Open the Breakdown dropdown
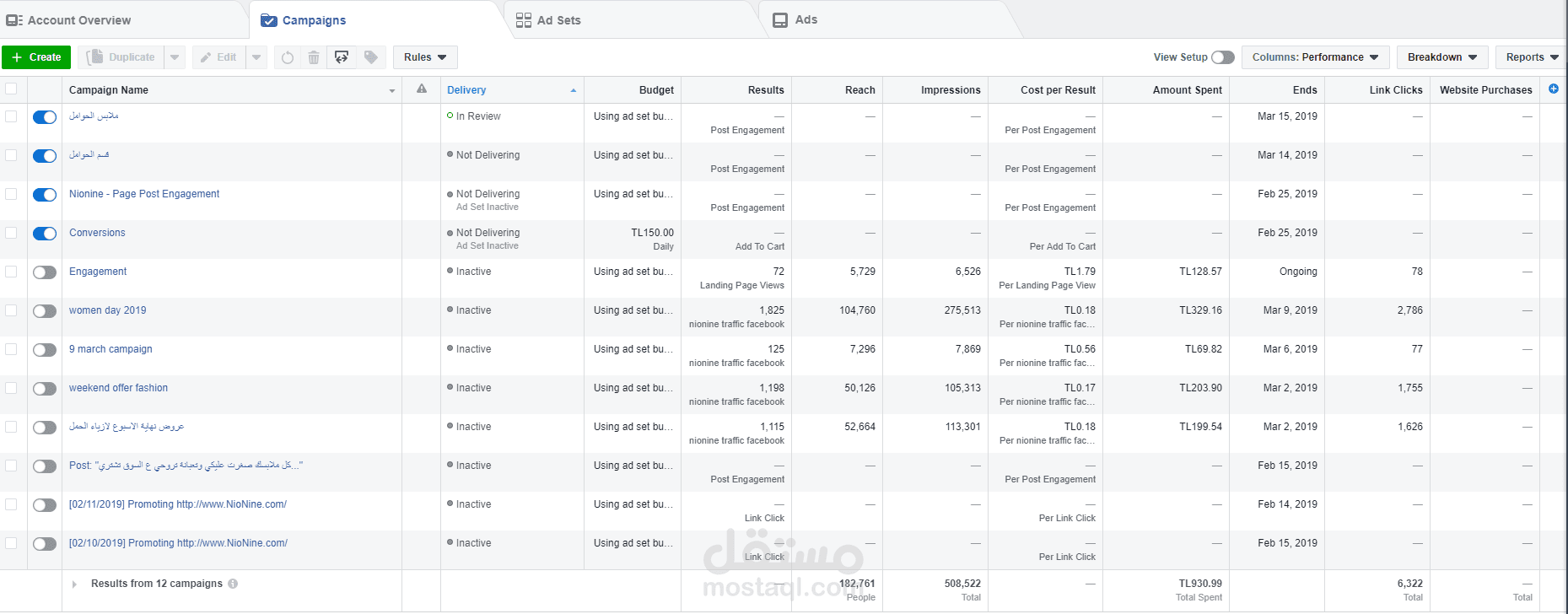1568x614 pixels. pos(1442,57)
